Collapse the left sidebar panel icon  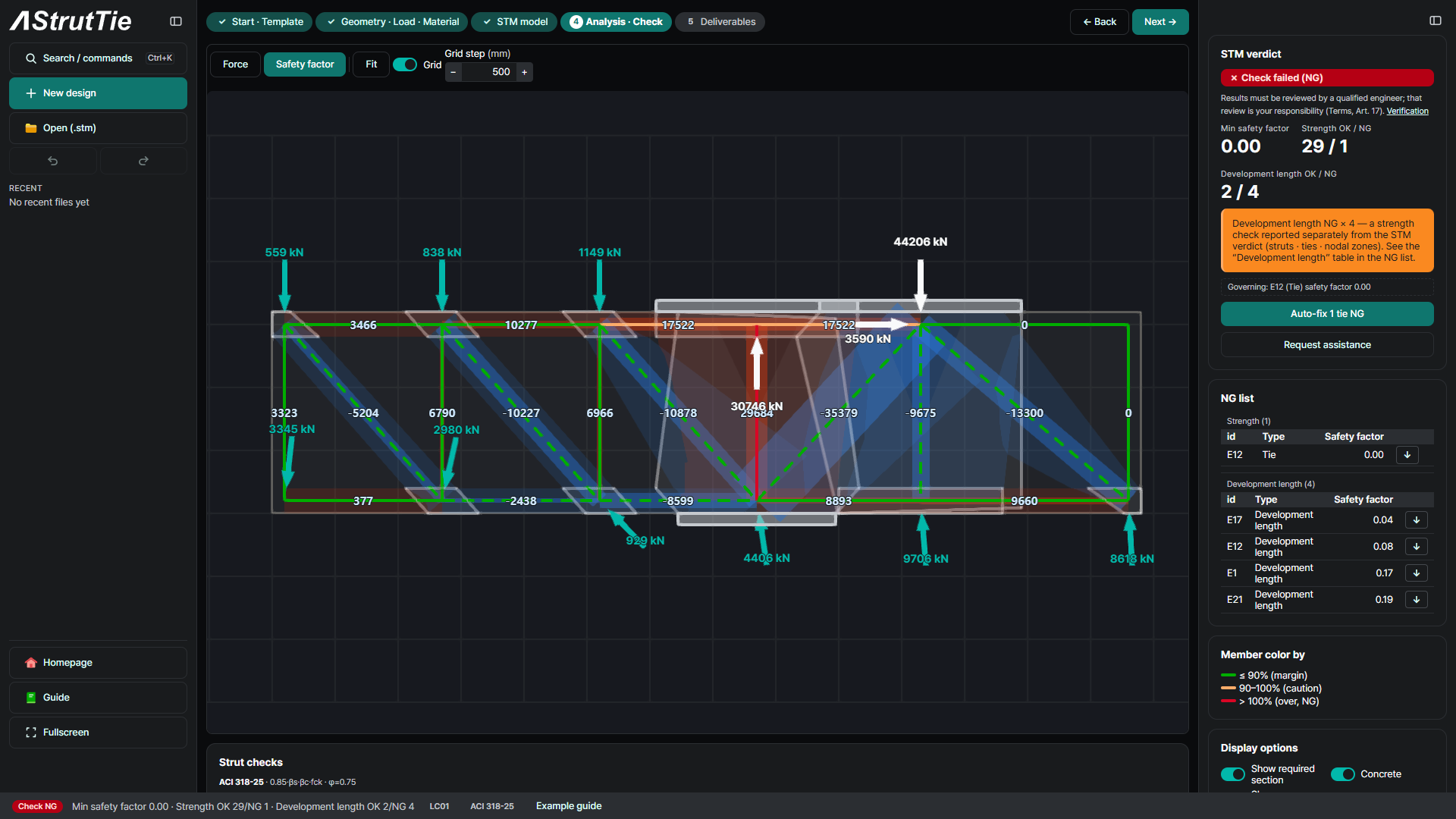pyautogui.click(x=176, y=21)
